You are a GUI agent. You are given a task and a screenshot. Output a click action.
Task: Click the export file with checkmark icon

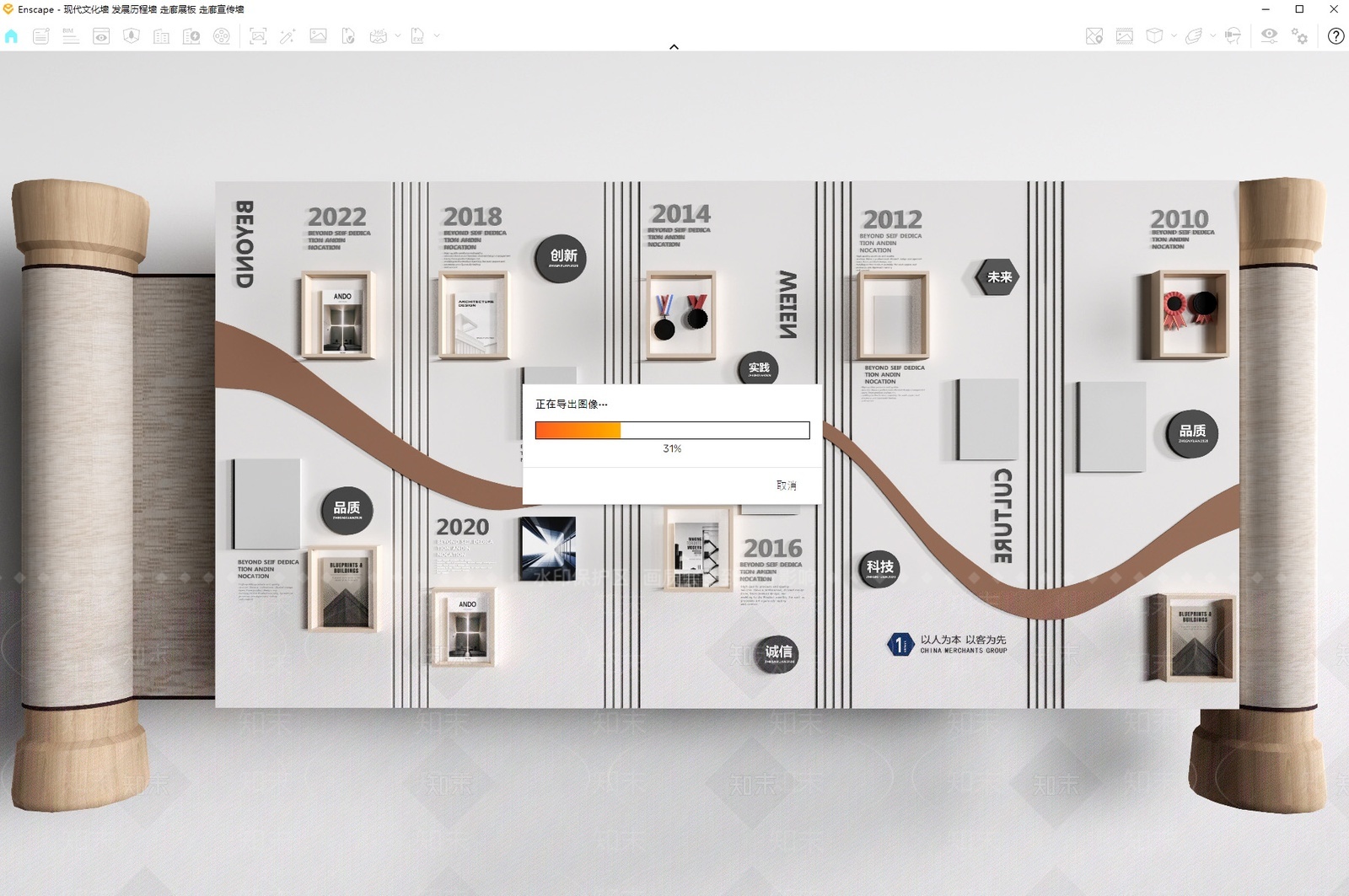[x=348, y=36]
